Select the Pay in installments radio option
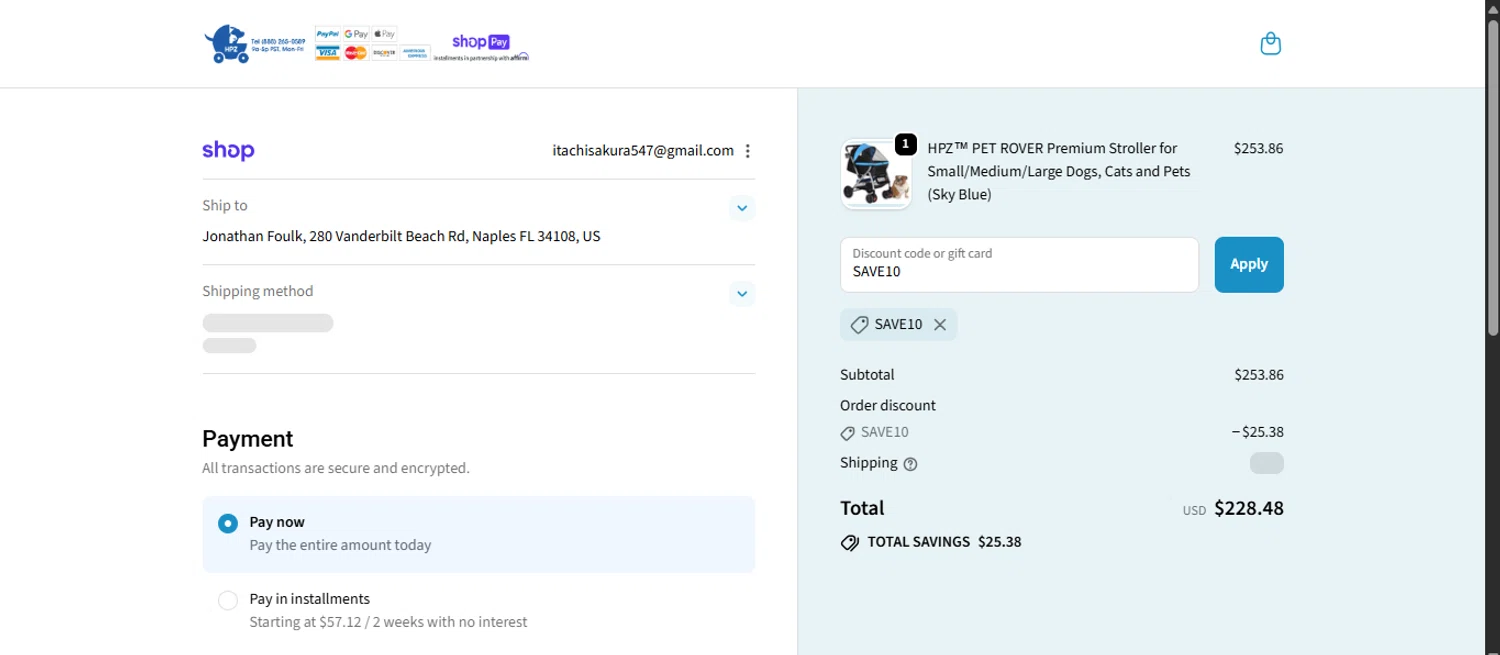Image resolution: width=1500 pixels, height=655 pixels. [228, 600]
